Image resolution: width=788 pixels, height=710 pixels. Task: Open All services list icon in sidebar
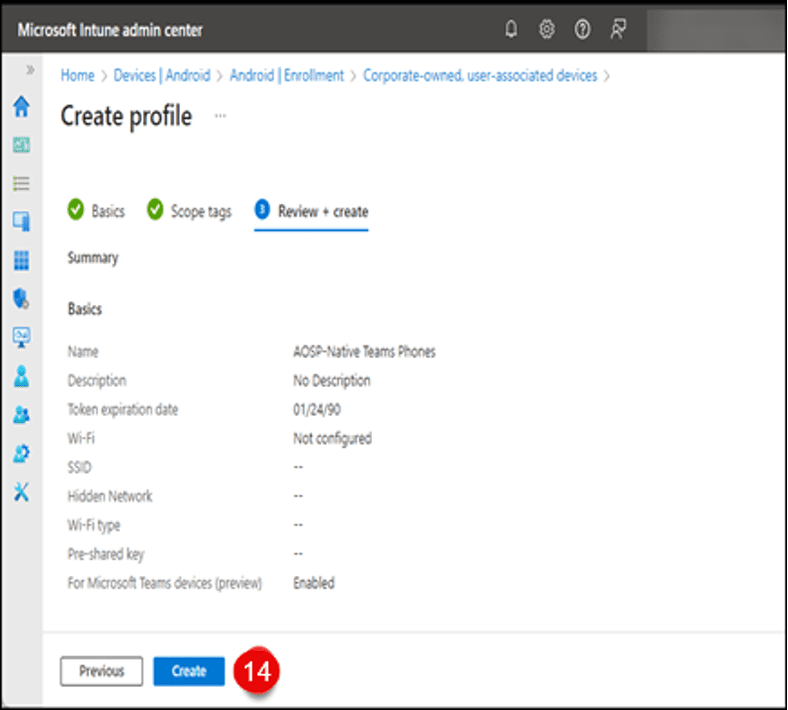[x=21, y=183]
